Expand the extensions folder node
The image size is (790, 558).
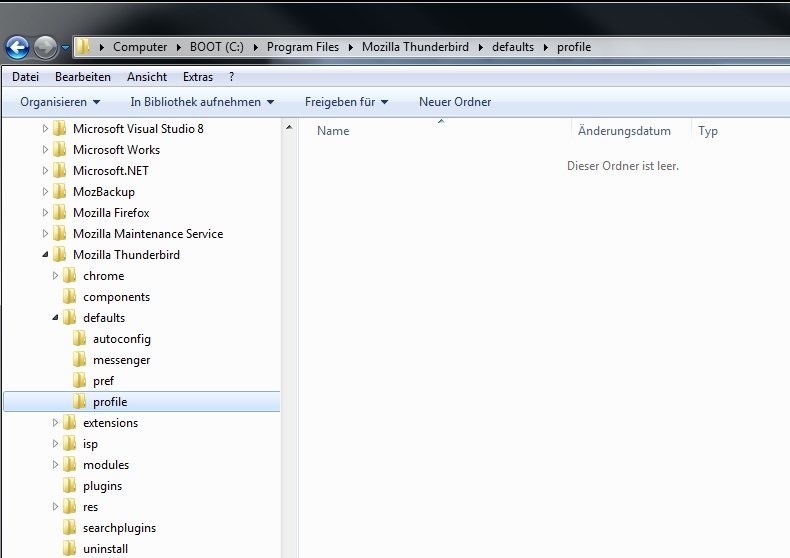pos(55,423)
